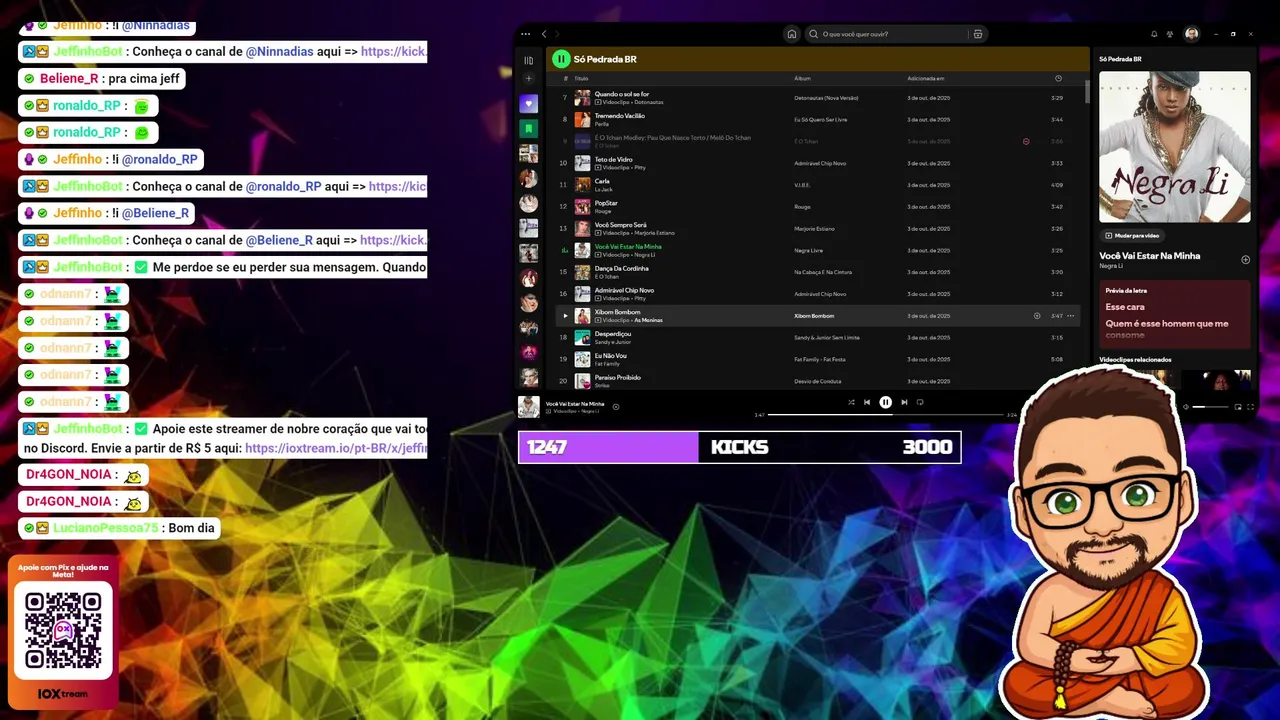The width and height of the screenshot is (1280, 720).
Task: Open the mini player icon
Action: coord(1238,407)
